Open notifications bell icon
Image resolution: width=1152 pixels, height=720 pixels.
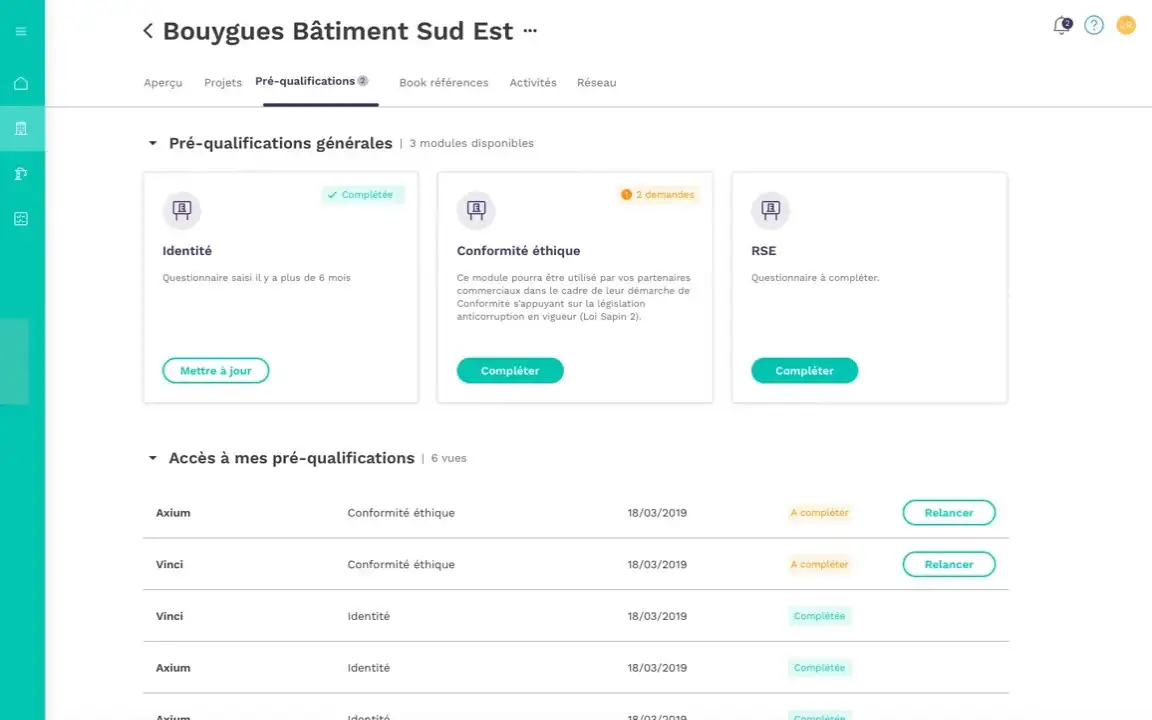tap(1062, 26)
